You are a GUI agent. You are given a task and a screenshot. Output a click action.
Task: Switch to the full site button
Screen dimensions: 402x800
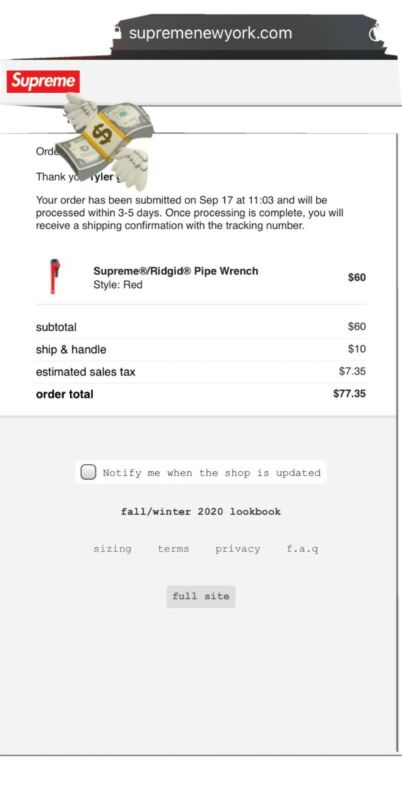pyautogui.click(x=200, y=596)
